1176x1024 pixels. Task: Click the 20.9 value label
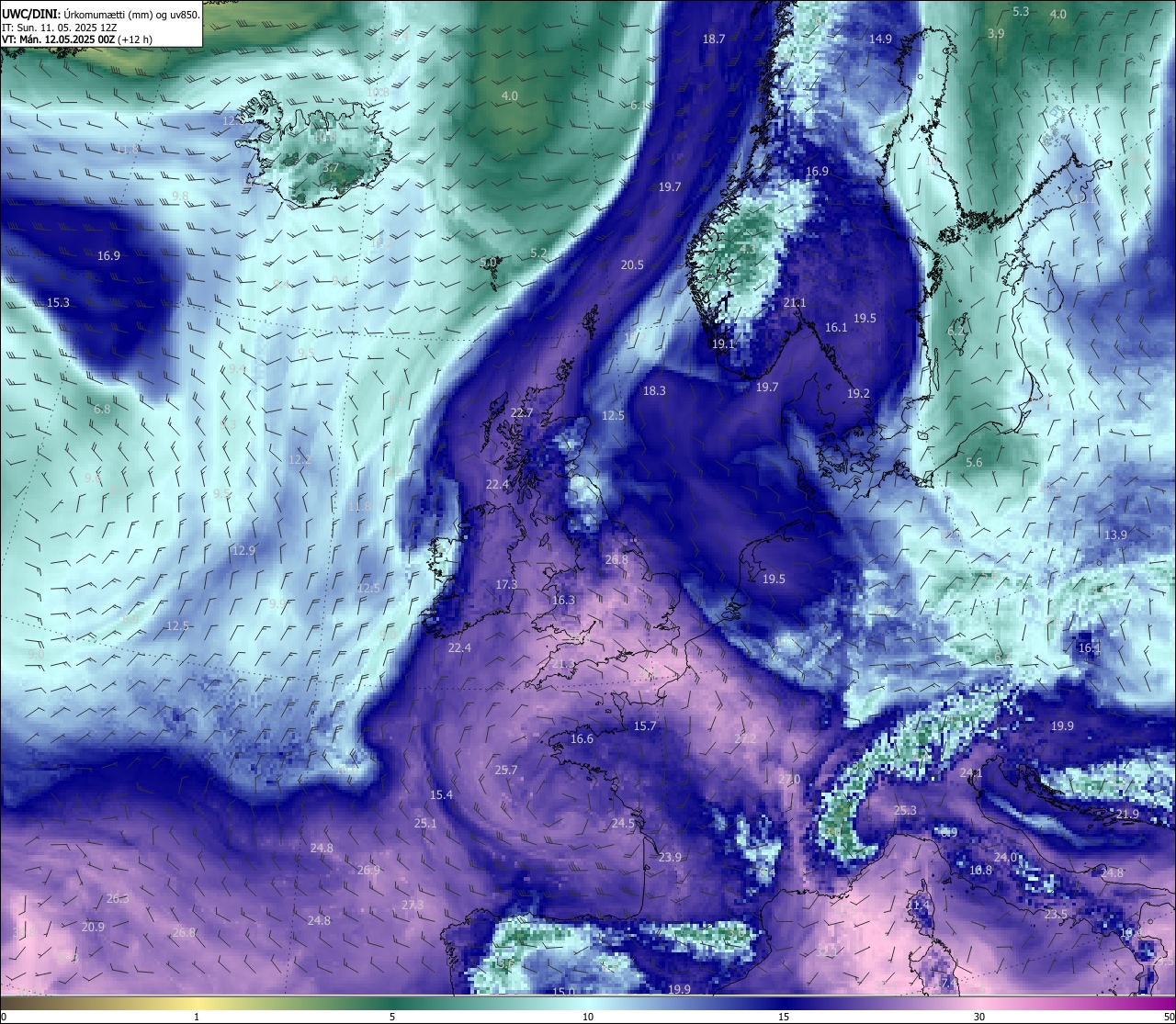tap(93, 927)
